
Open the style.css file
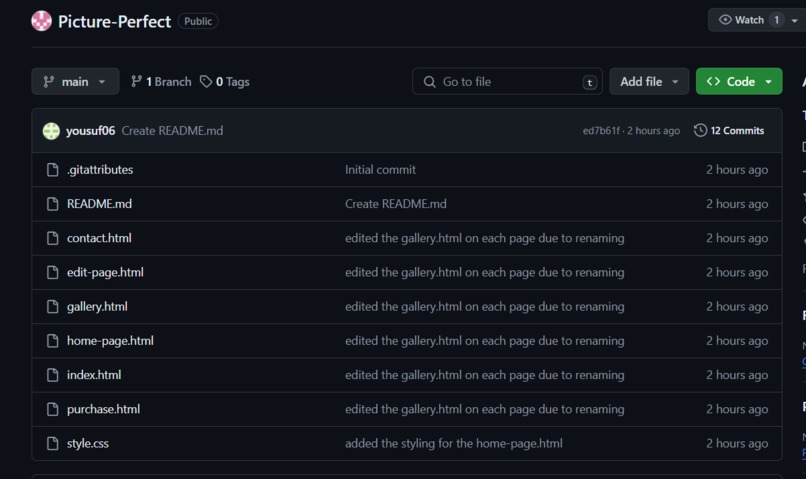[88, 444]
